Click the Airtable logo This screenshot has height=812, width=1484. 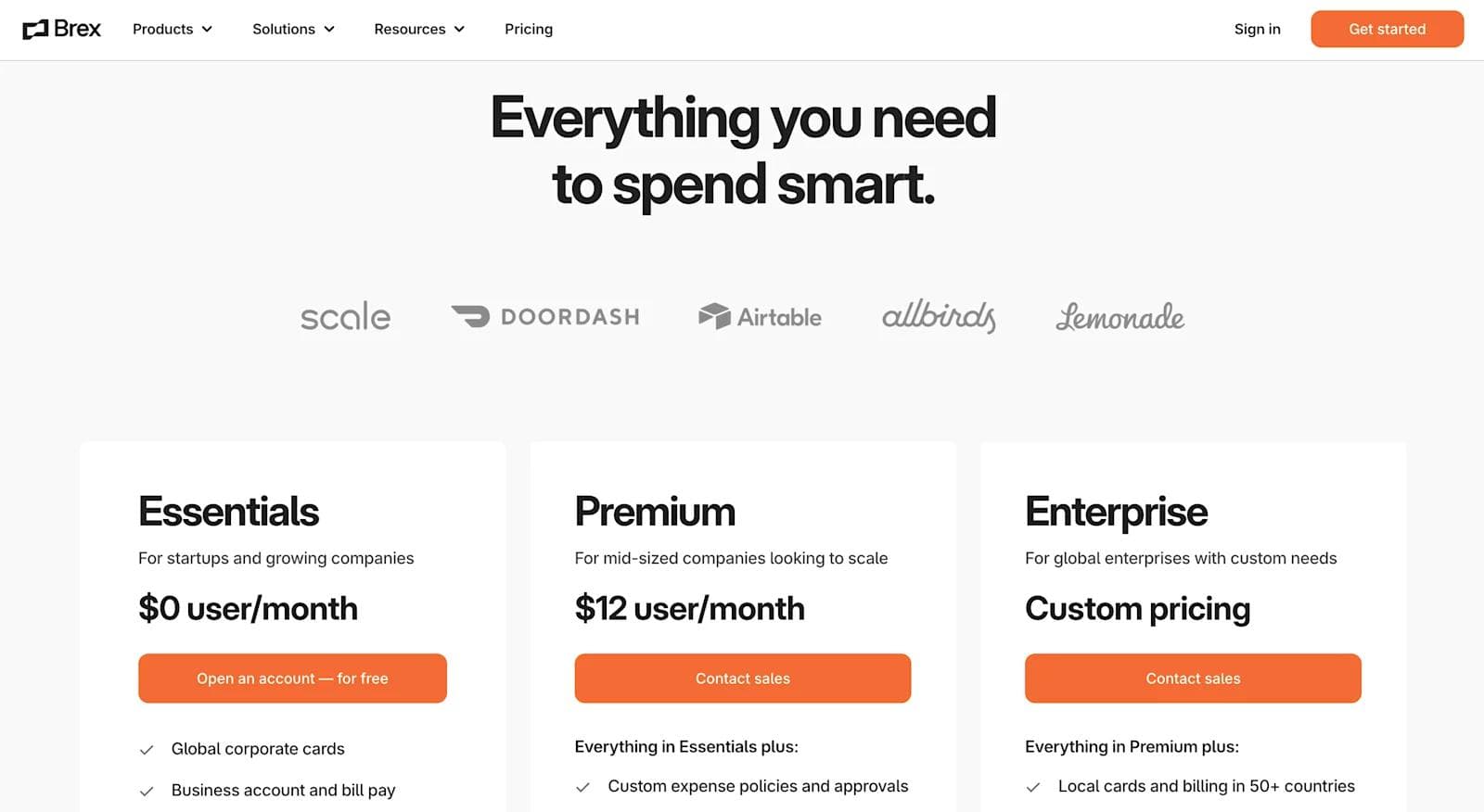[x=759, y=316]
